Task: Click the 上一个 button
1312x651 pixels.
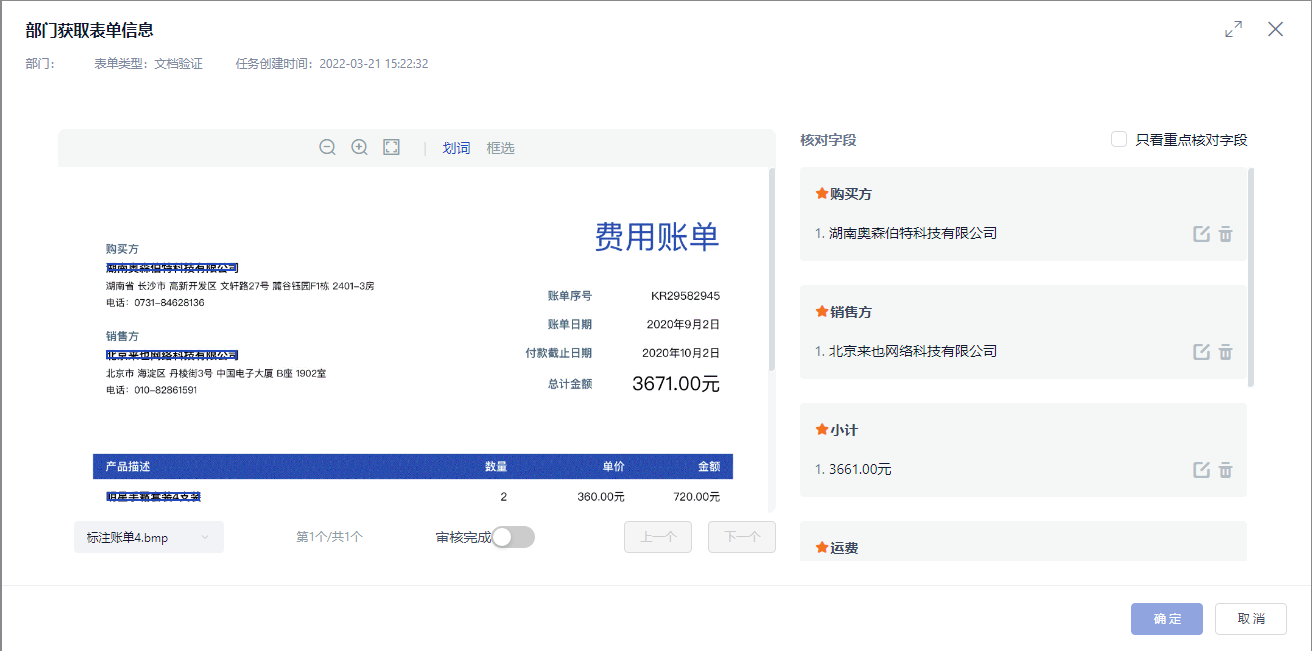Action: point(658,537)
